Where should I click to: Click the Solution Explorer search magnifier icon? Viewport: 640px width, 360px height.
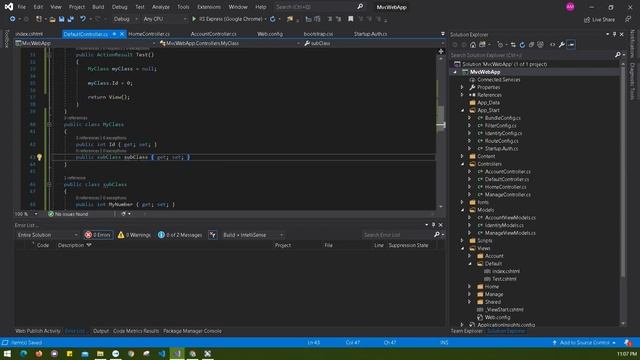[x=618, y=55]
